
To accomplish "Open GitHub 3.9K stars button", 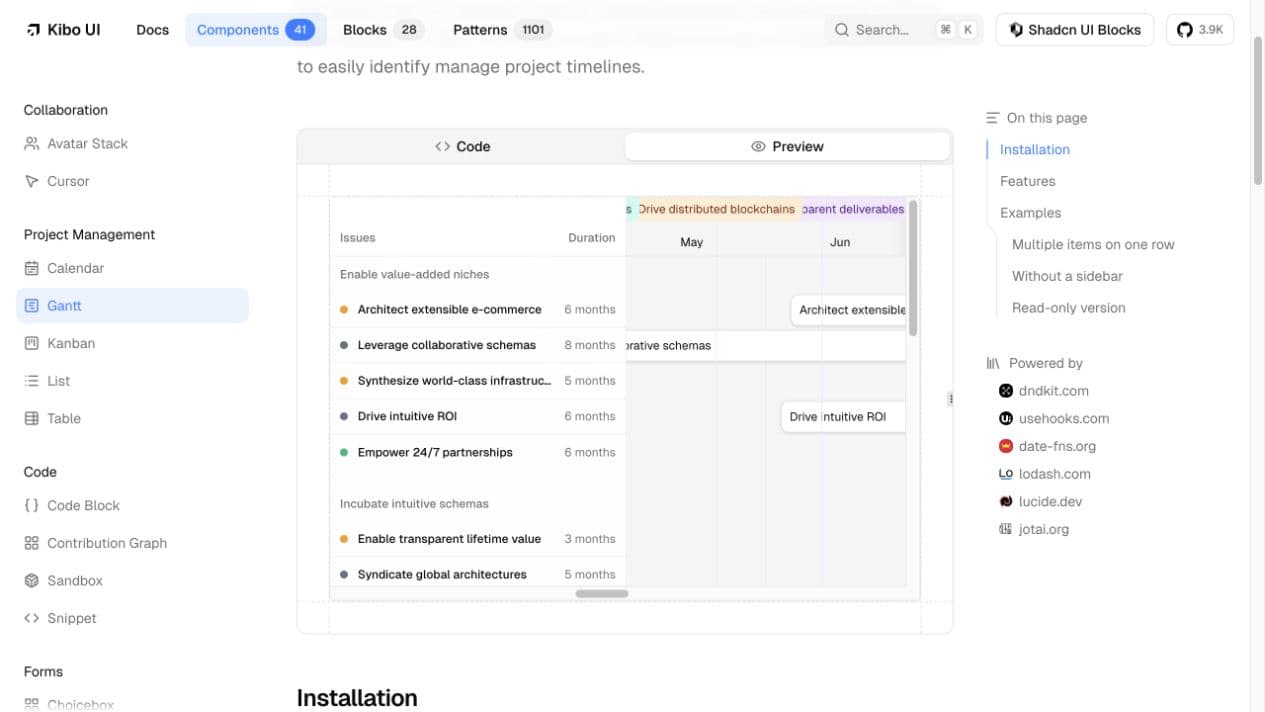I will tap(1200, 30).
